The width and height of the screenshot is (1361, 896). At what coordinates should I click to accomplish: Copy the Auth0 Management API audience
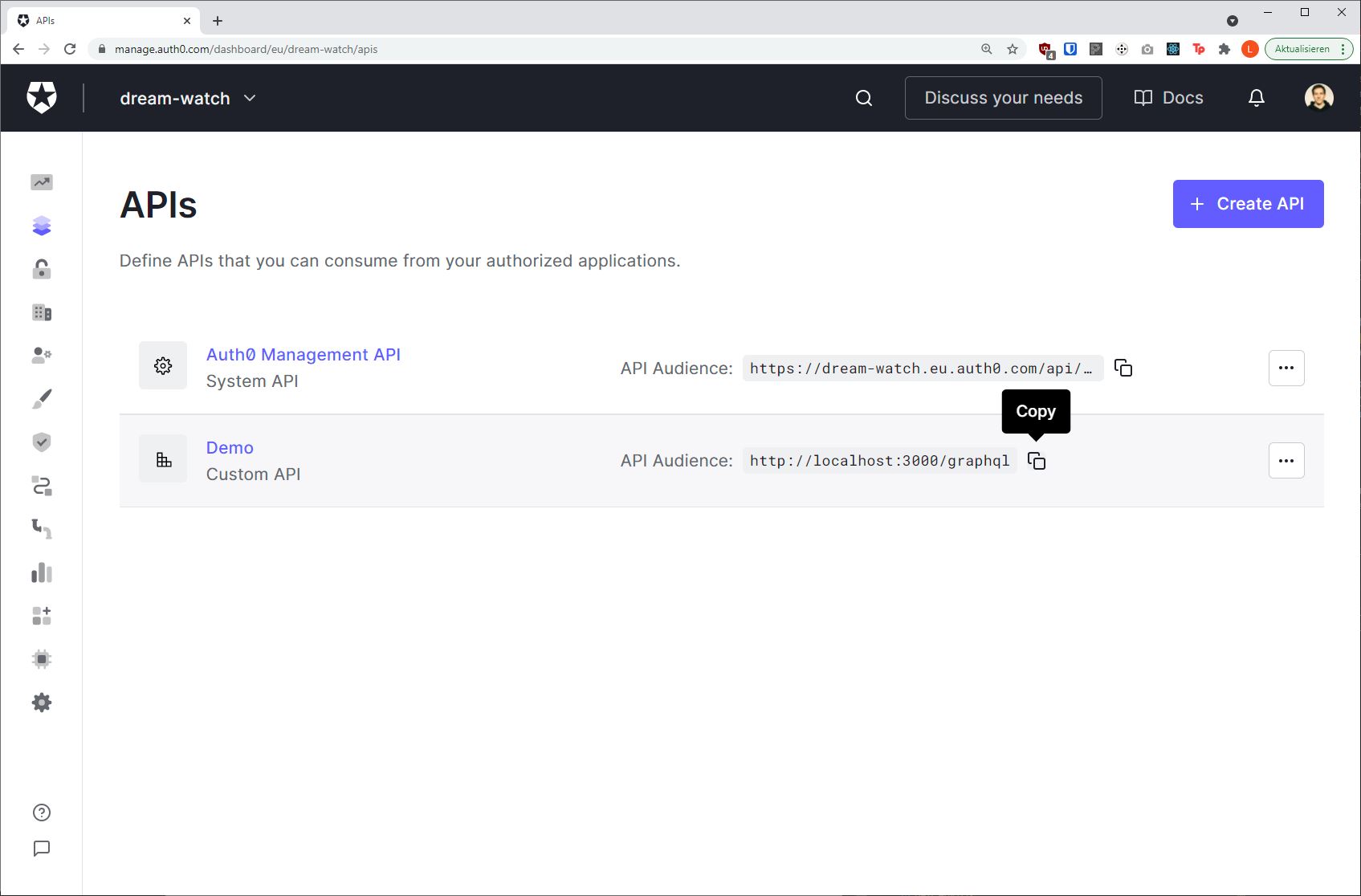pyautogui.click(x=1124, y=369)
